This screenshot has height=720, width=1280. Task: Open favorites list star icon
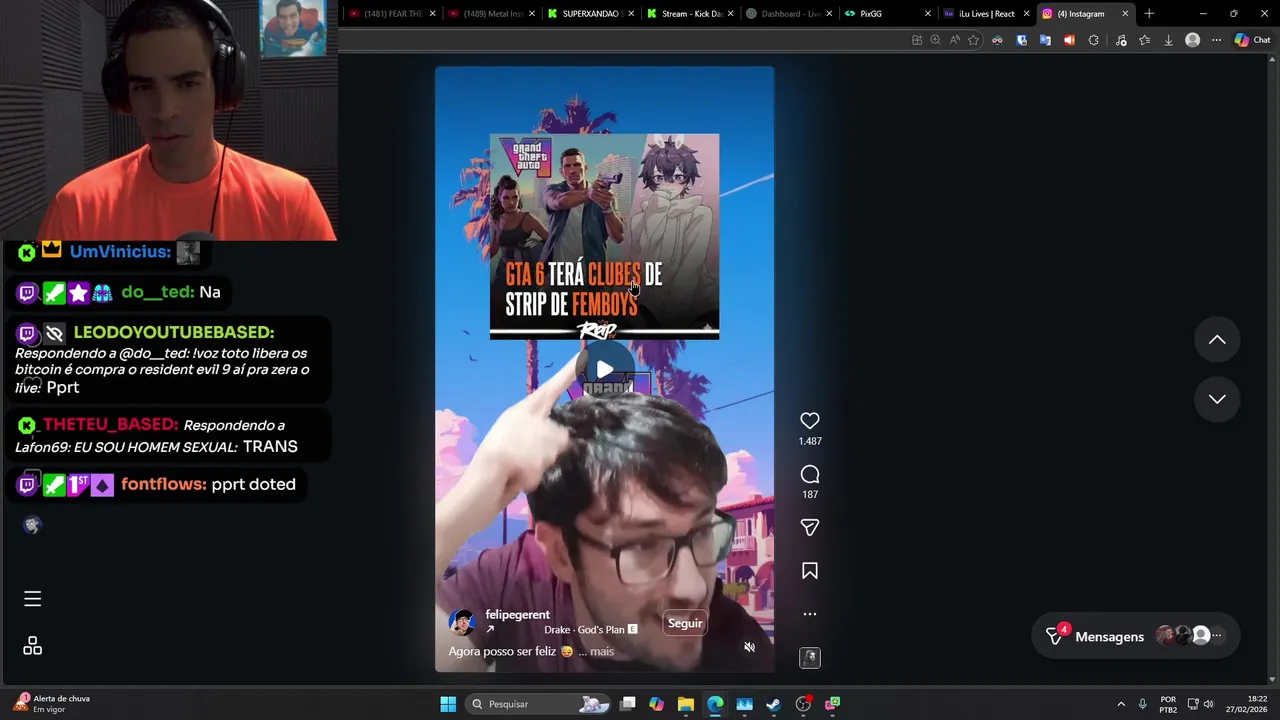[1144, 40]
